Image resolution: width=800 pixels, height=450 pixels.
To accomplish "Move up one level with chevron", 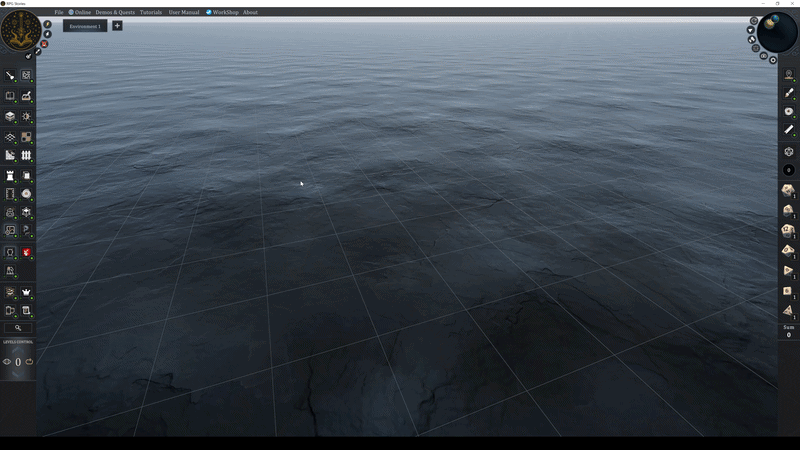I will pos(17,351).
